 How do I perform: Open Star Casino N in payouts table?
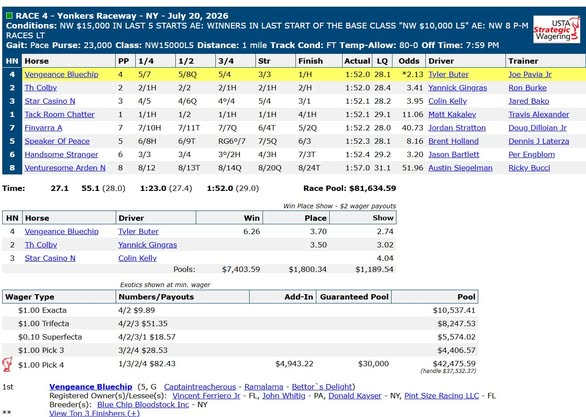[50, 258]
